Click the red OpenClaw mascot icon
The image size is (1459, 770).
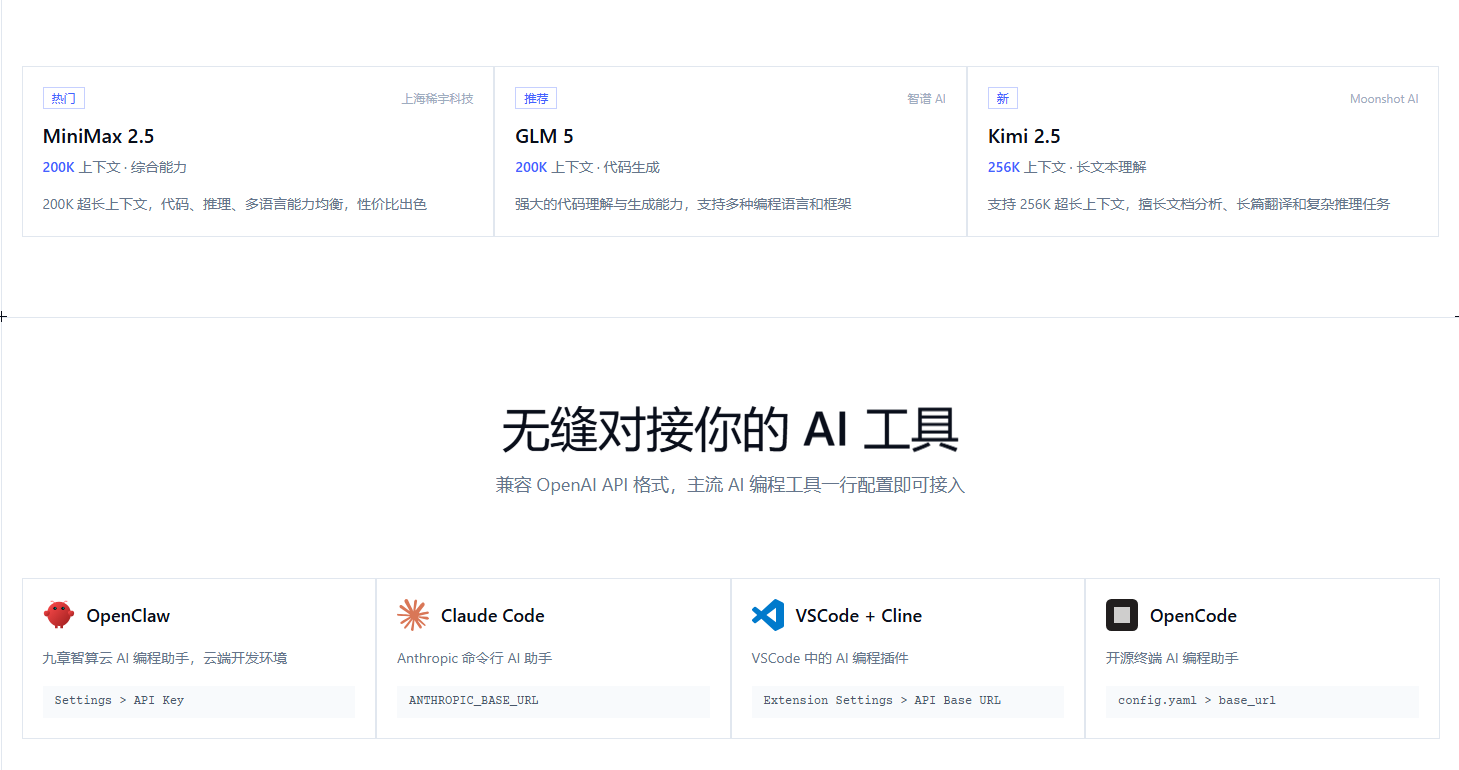59,615
